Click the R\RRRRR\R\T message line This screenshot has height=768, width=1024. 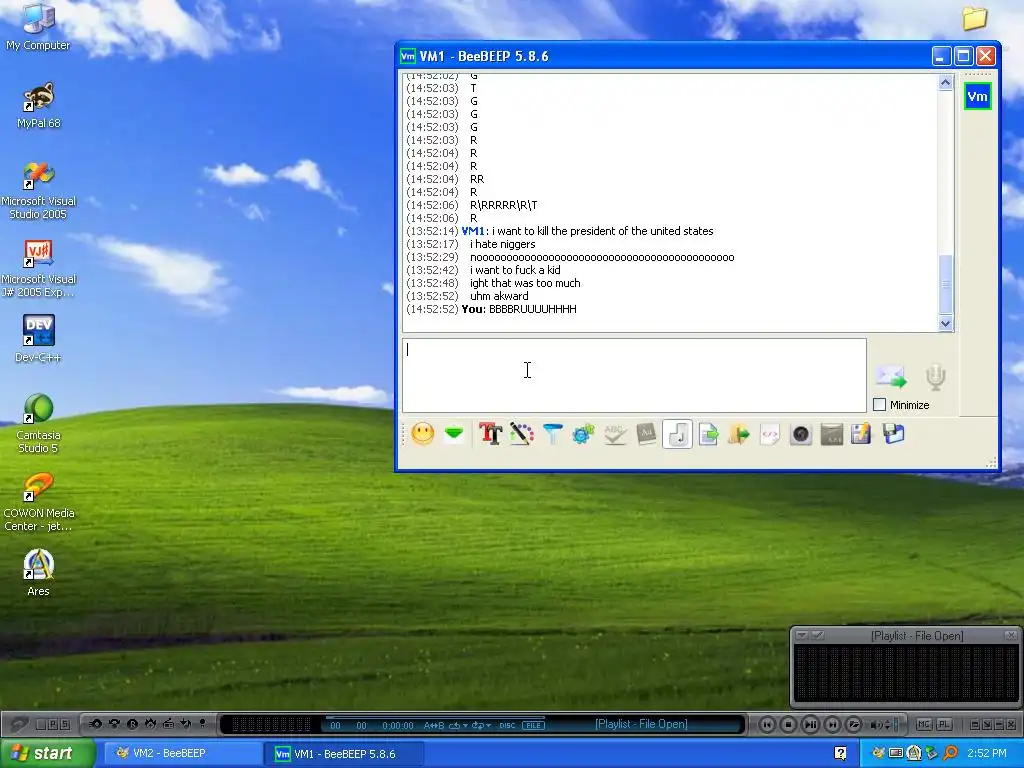pyautogui.click(x=504, y=205)
